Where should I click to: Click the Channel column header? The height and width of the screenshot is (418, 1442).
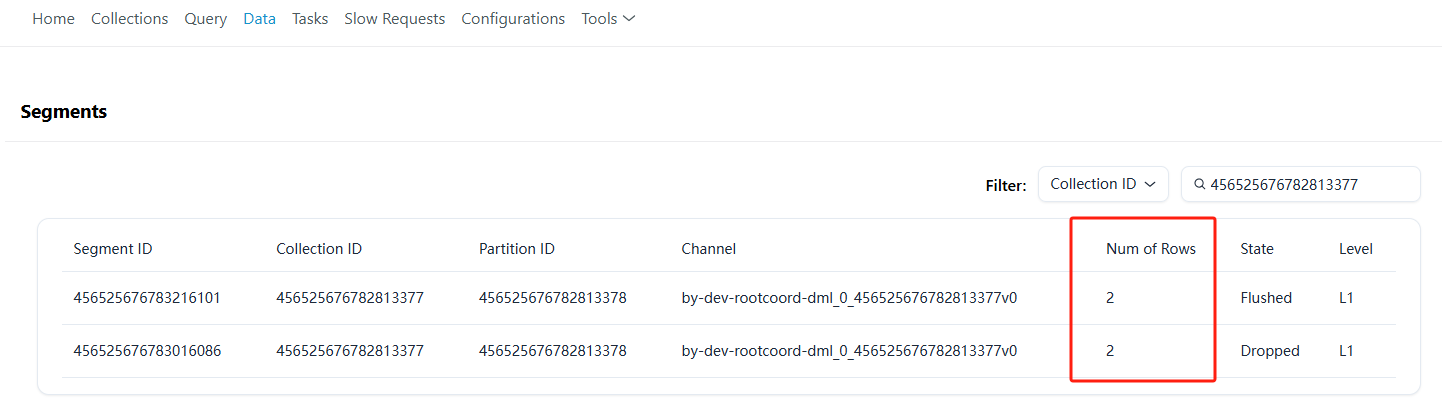pos(708,249)
